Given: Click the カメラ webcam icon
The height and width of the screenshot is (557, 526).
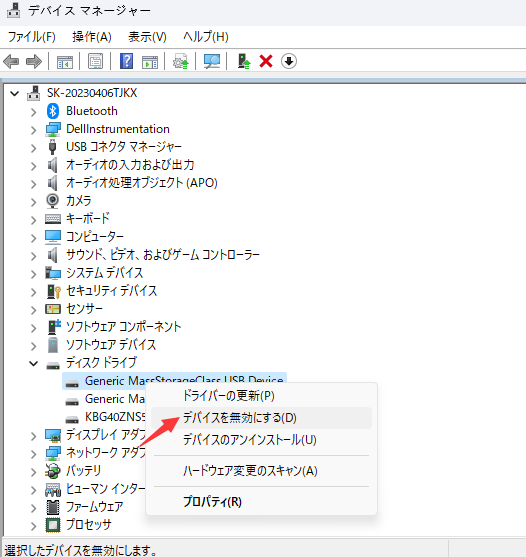Looking at the screenshot, I should tap(53, 201).
